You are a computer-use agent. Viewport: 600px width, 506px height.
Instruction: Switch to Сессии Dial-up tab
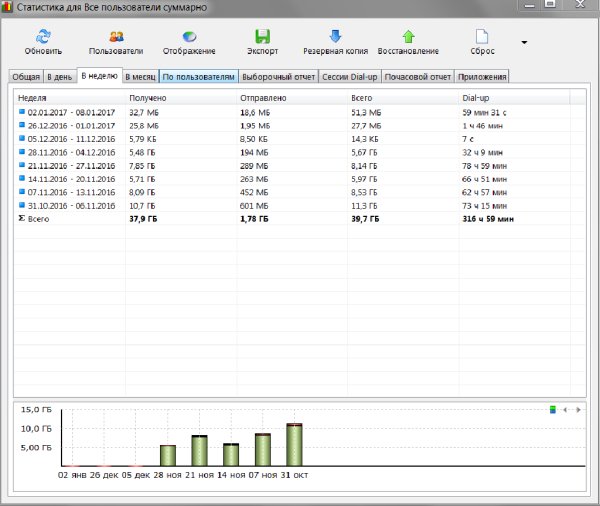[350, 77]
